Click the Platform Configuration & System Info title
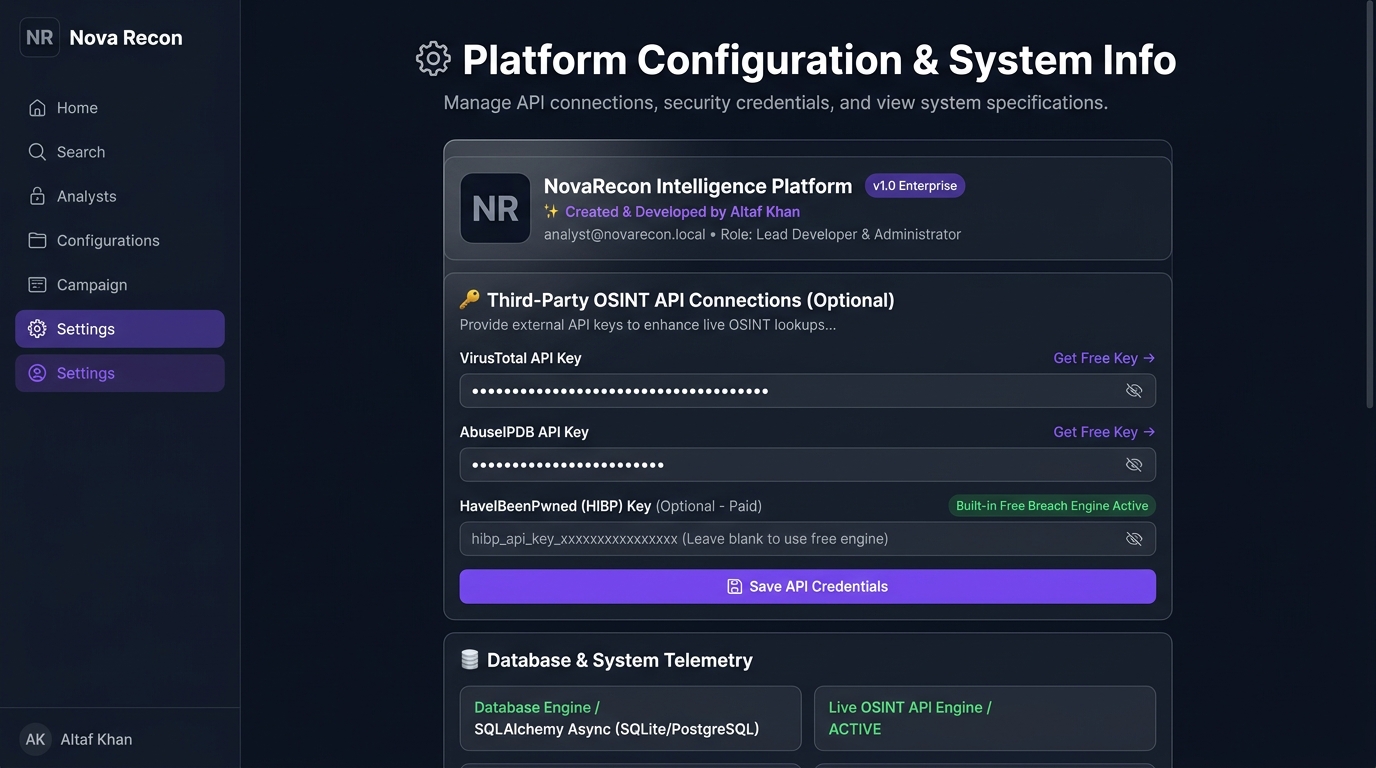 [819, 60]
